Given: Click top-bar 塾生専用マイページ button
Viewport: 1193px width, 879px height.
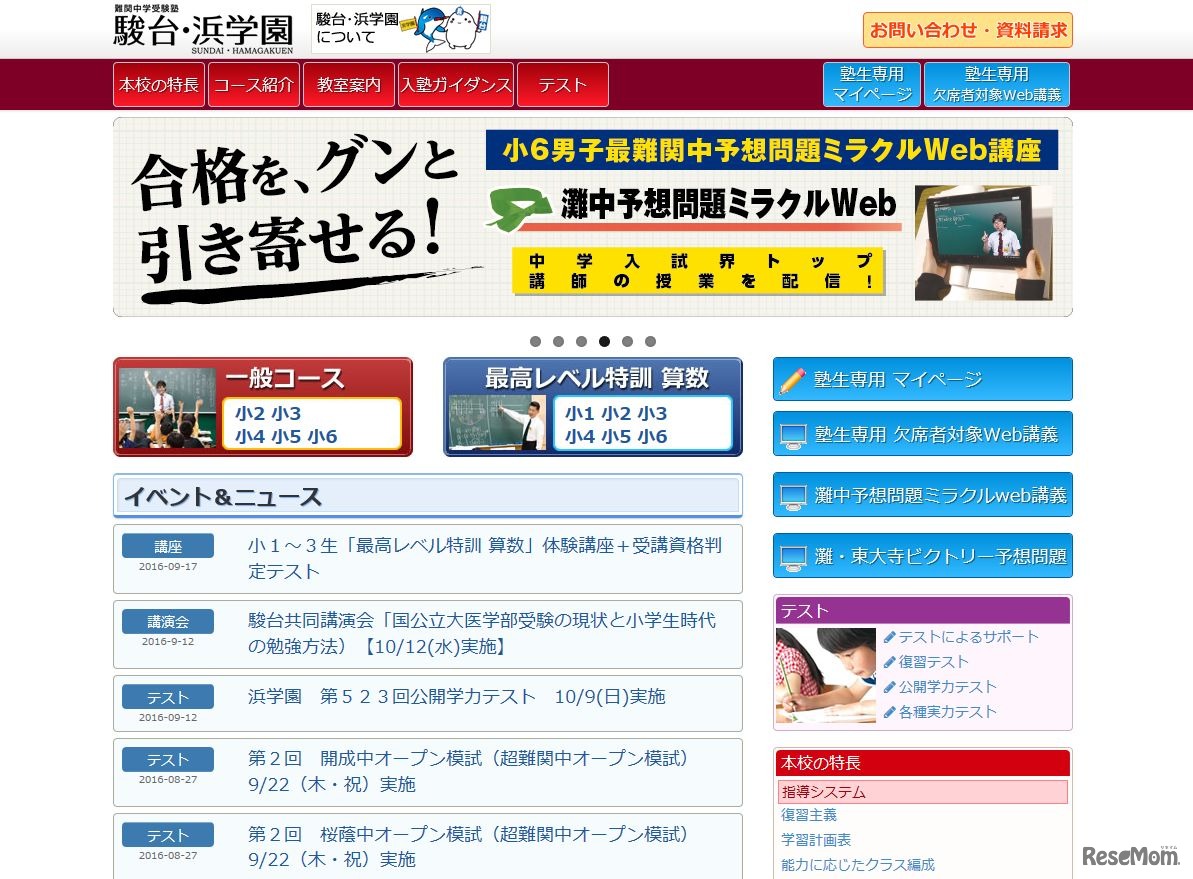Looking at the screenshot, I should [x=872, y=84].
